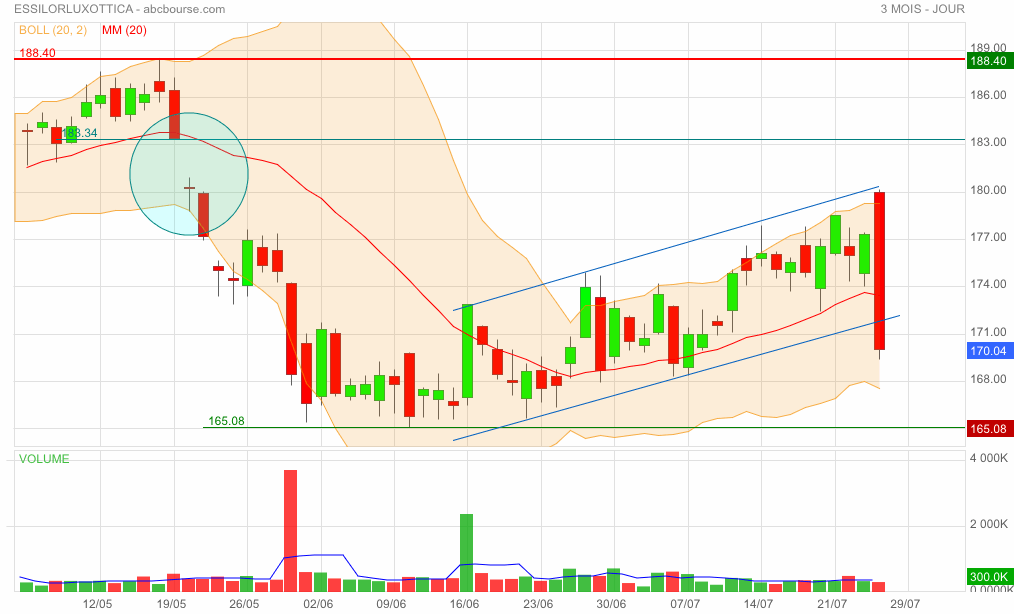The width and height of the screenshot is (1014, 614).
Task: Click the green 165.08 support label
Action: click(x=226, y=421)
